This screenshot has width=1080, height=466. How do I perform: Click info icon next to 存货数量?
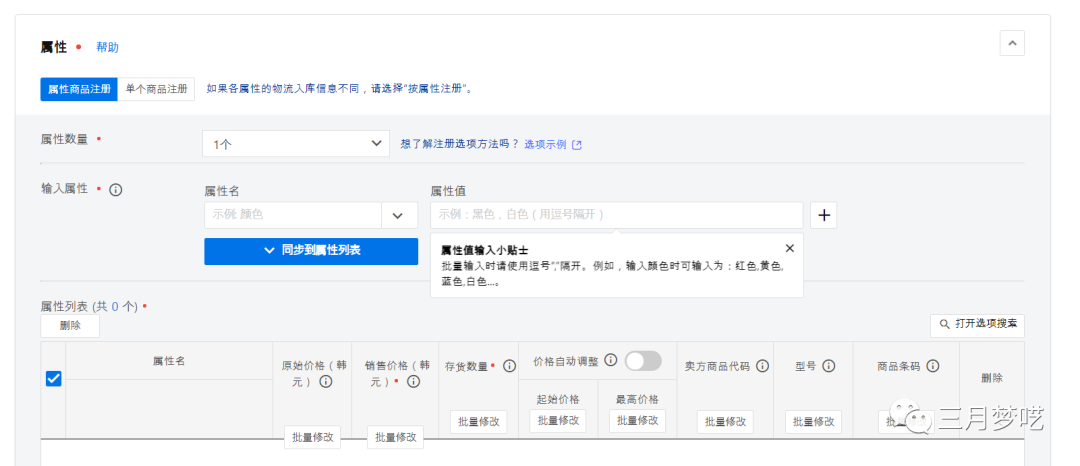click(510, 366)
